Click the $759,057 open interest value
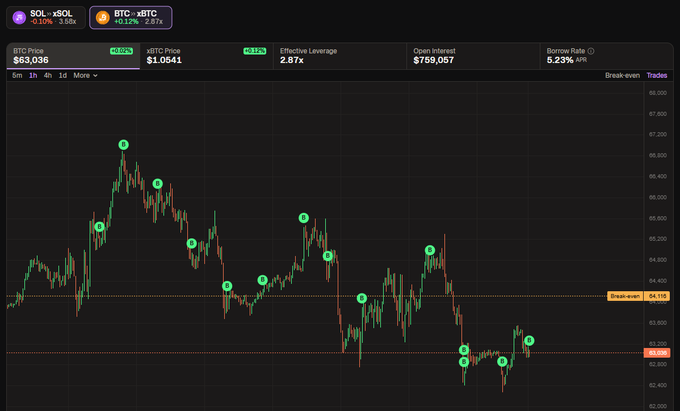 (433, 60)
